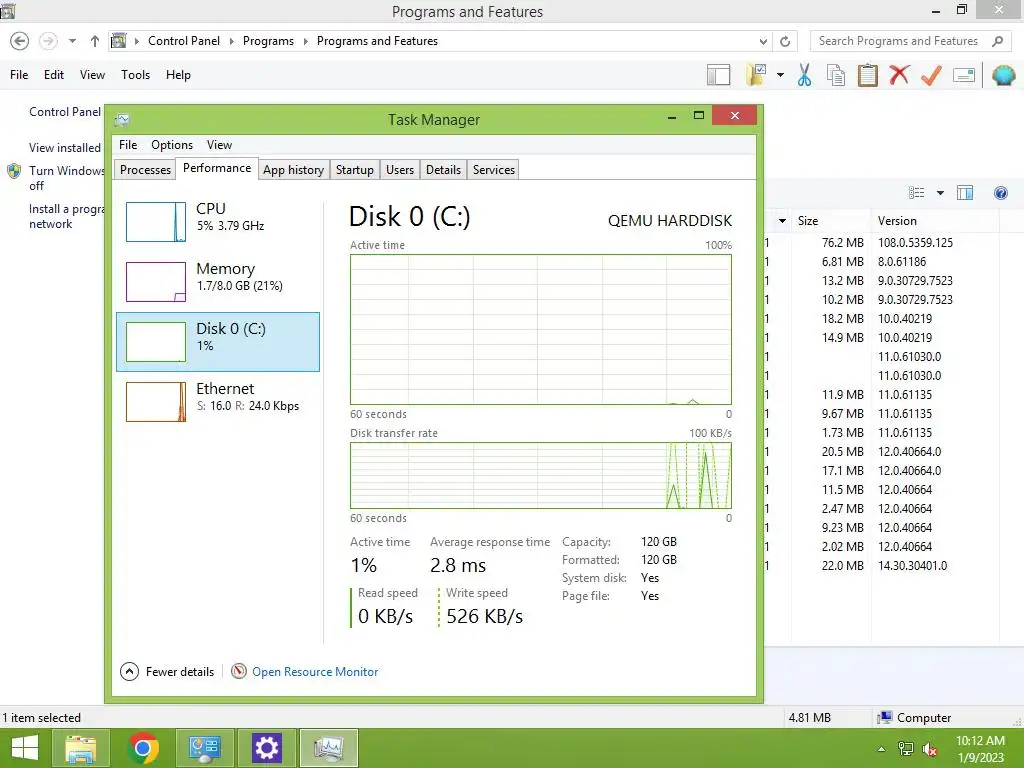Screen dimensions: 1024x768
Task: Open recent locations dropdown arrow
Action: (72, 41)
